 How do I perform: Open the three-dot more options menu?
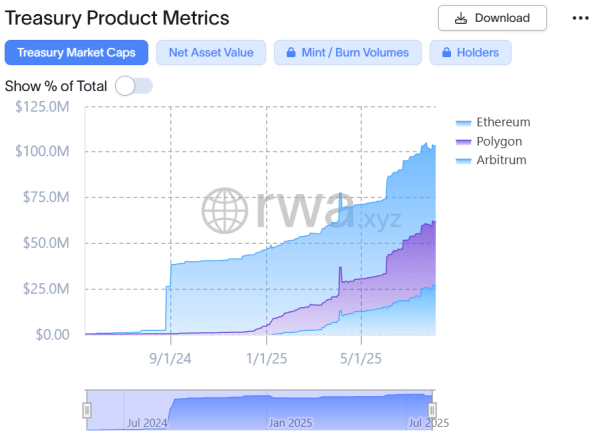point(580,18)
